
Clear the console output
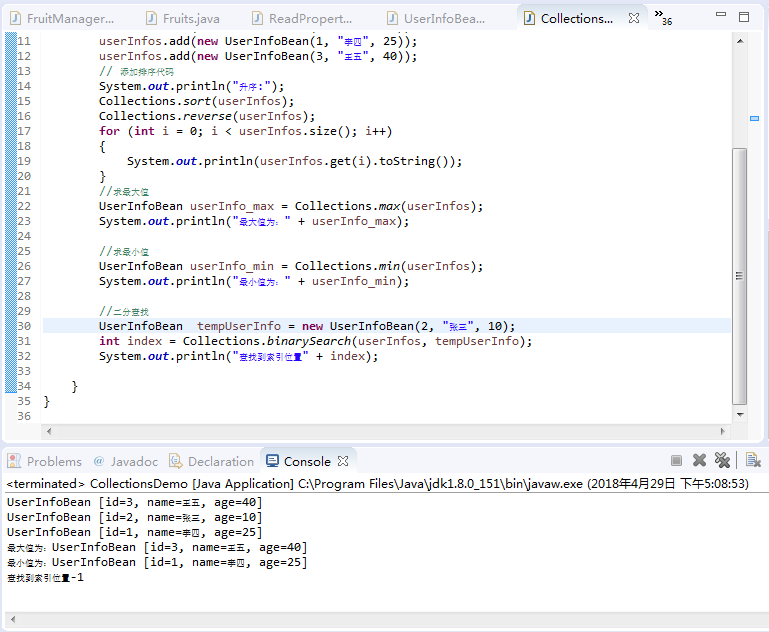pos(753,460)
